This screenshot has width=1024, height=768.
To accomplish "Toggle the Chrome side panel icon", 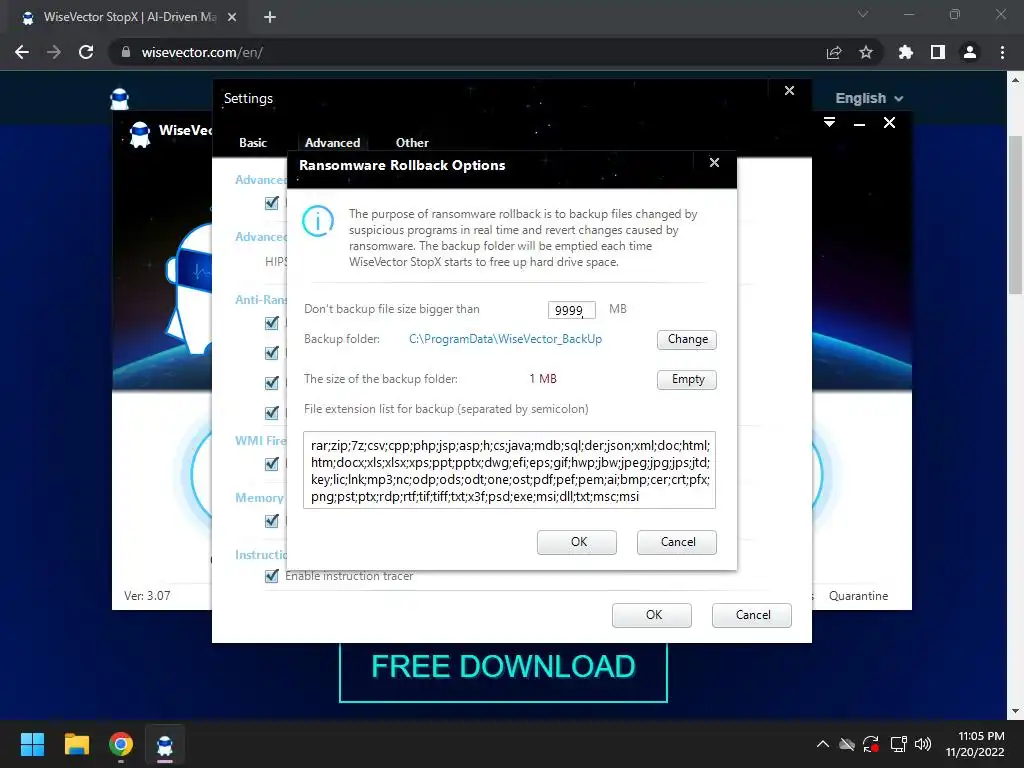I will point(938,52).
